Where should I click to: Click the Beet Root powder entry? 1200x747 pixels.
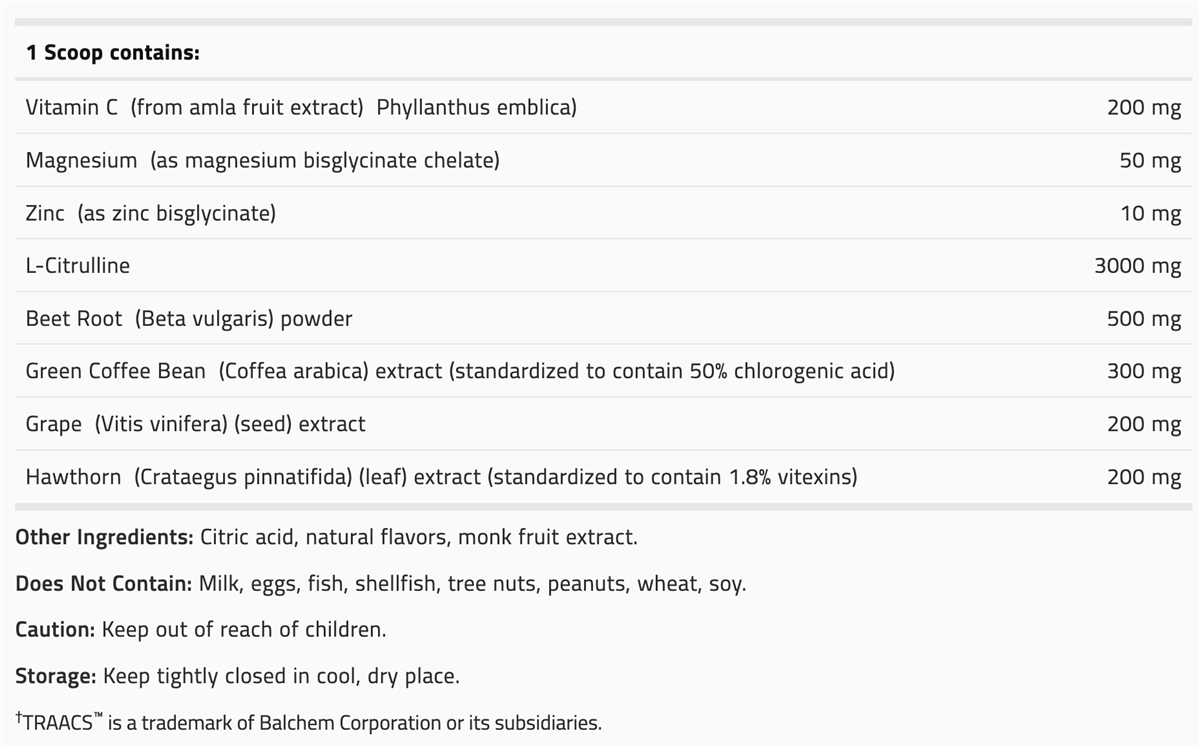point(189,319)
